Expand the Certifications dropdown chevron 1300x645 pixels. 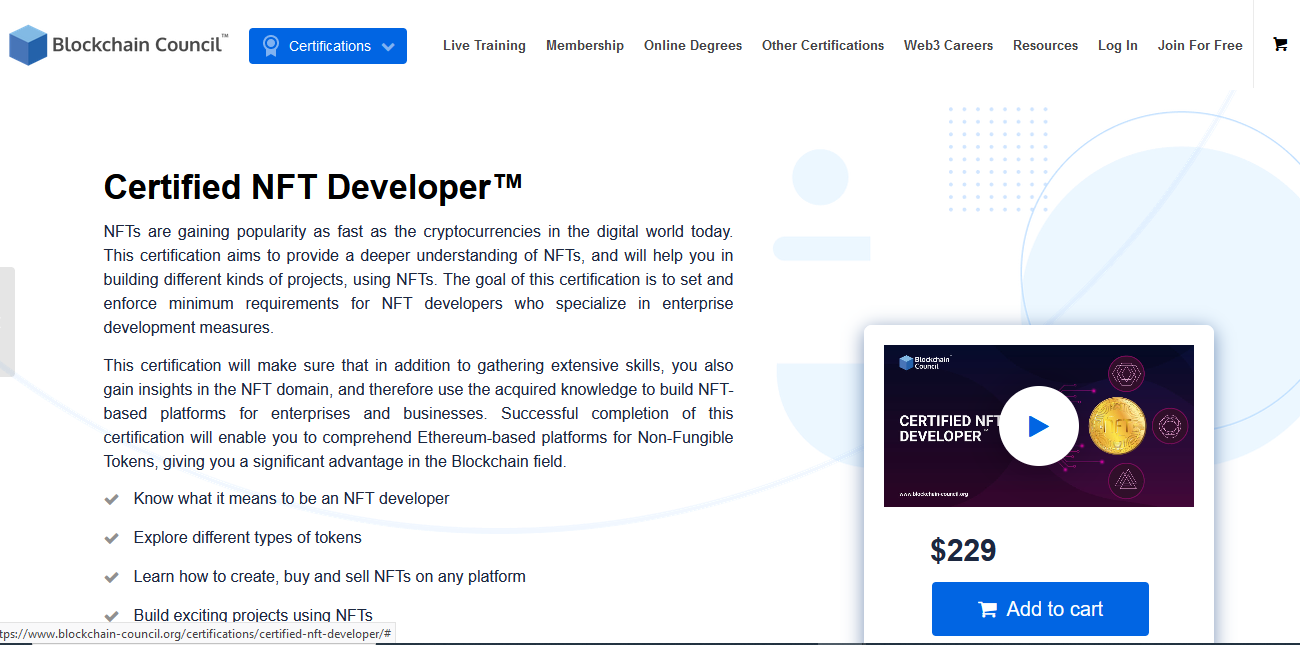[x=388, y=47]
